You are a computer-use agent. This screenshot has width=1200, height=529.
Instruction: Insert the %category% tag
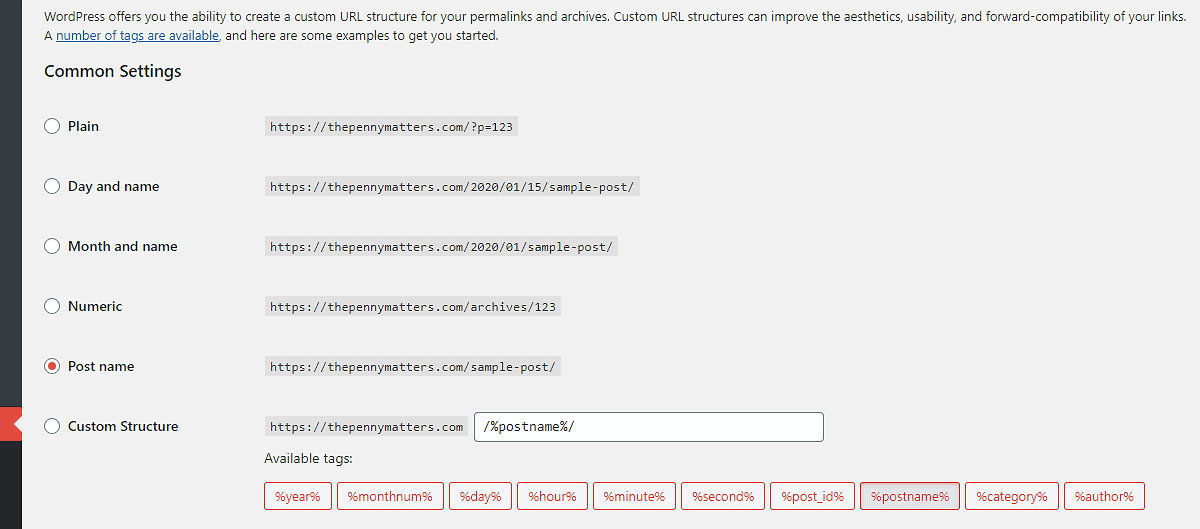coord(1011,496)
